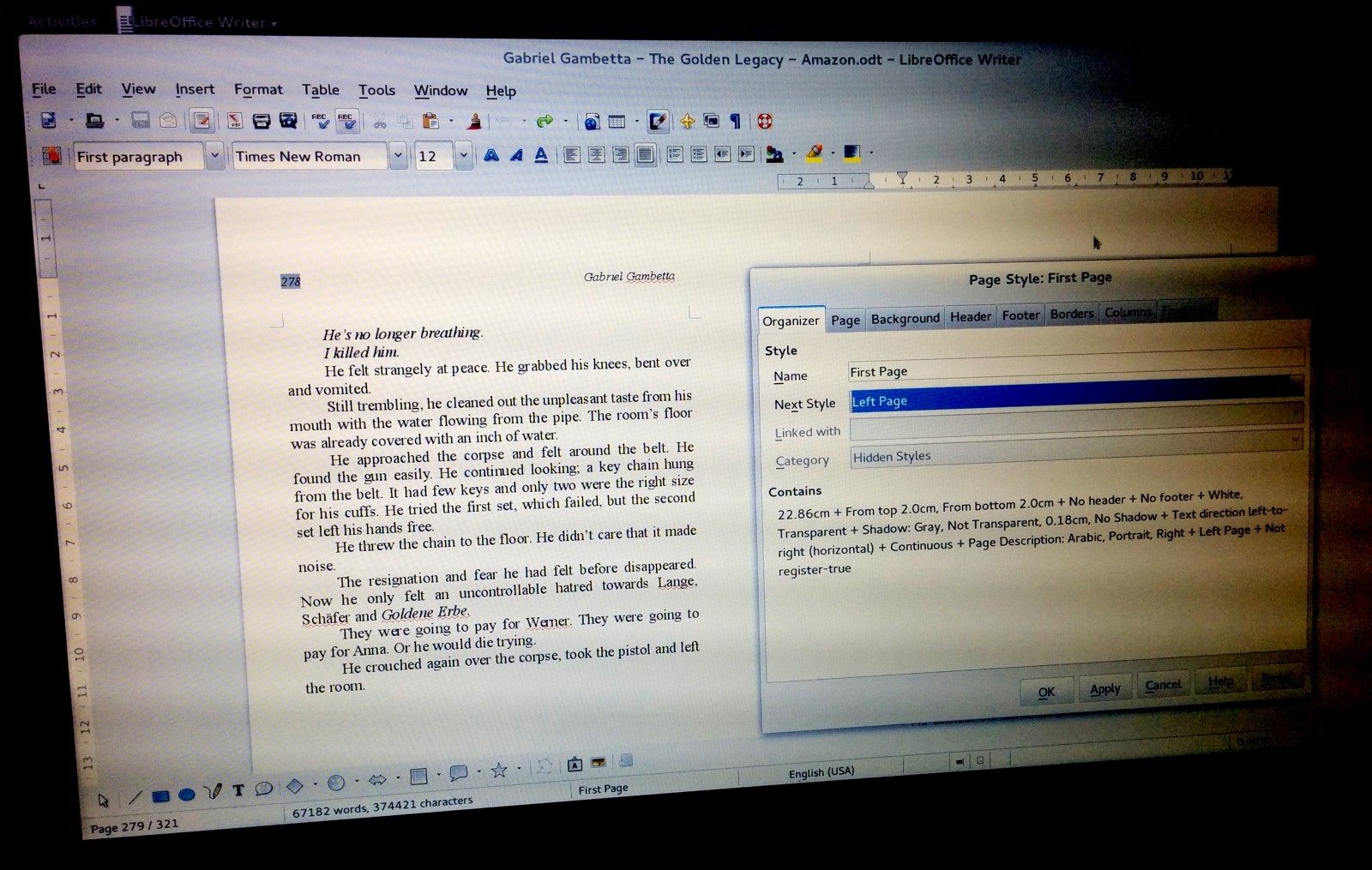Screen dimensions: 1372x870
Task: Open the Format menu
Action: [258, 89]
